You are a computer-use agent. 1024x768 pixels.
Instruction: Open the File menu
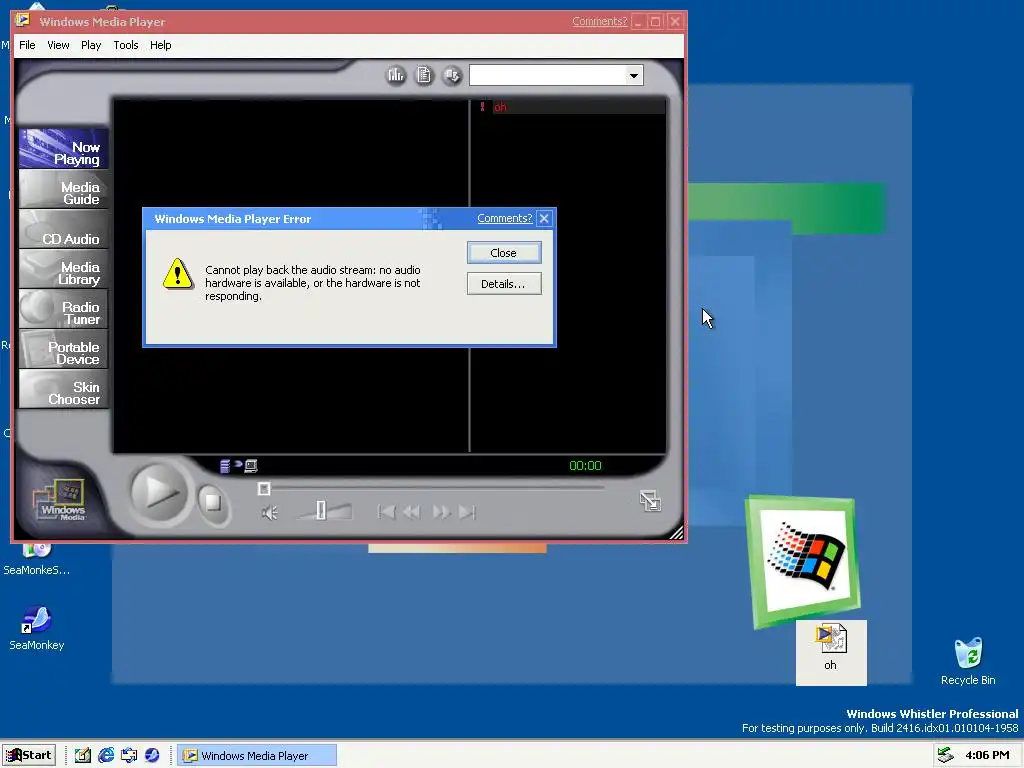(x=27, y=45)
